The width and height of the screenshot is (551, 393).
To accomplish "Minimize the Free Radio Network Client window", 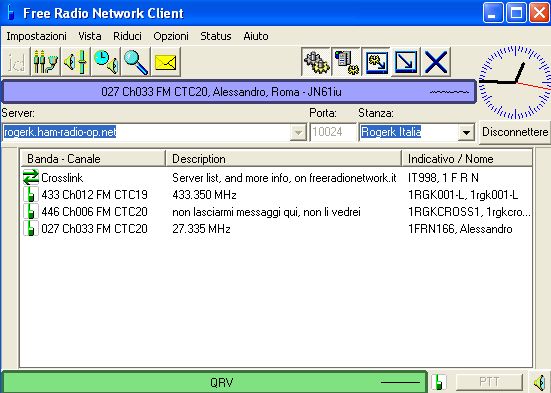I will point(492,13).
